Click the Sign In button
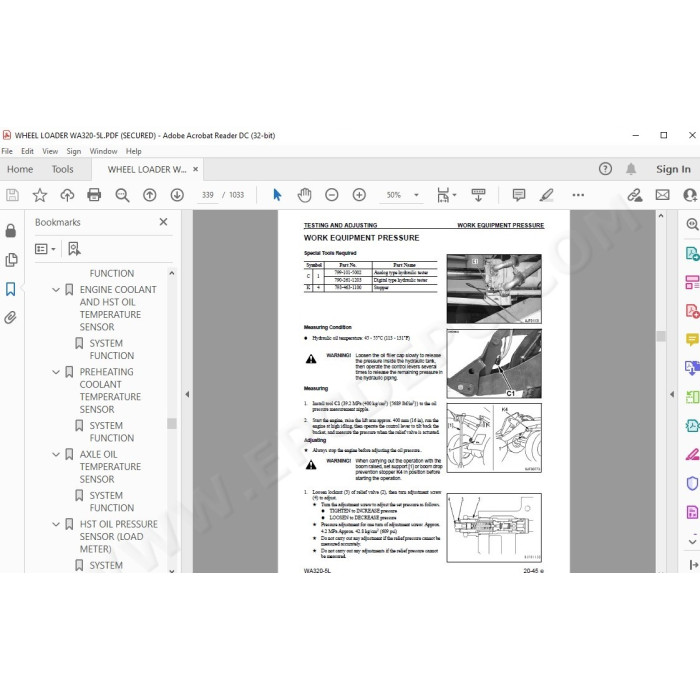 673,169
